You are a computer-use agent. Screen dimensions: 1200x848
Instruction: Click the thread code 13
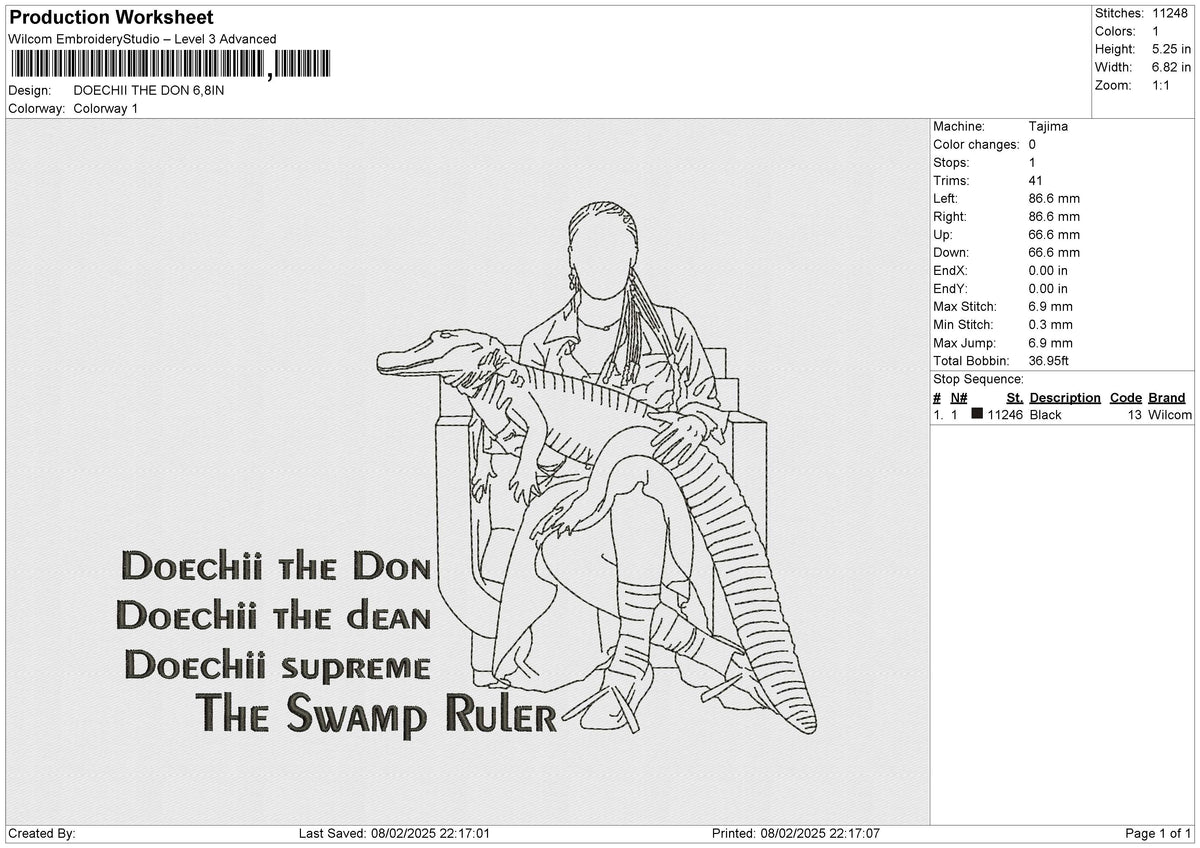click(1134, 415)
